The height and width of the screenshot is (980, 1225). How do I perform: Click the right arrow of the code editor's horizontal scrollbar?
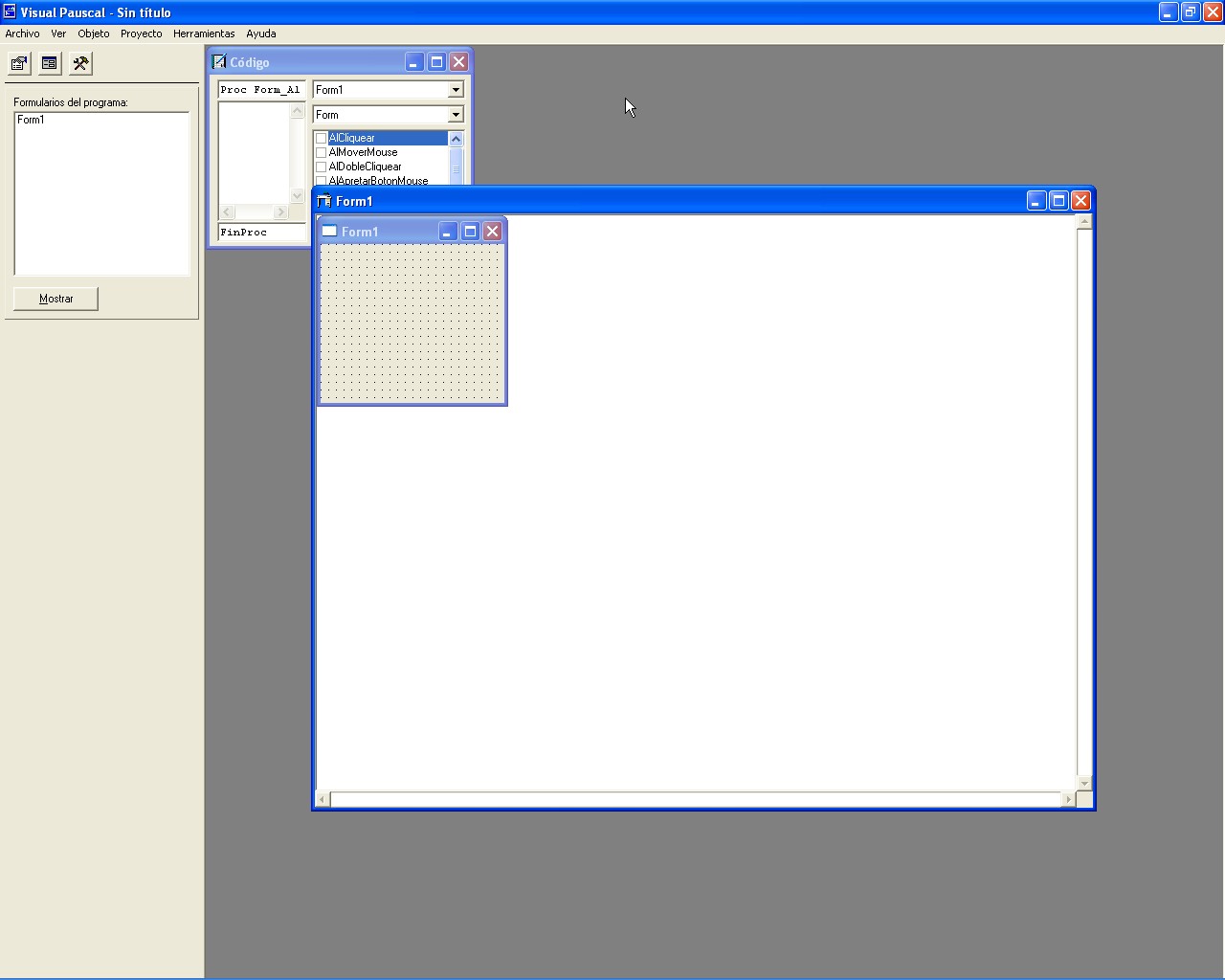point(280,212)
